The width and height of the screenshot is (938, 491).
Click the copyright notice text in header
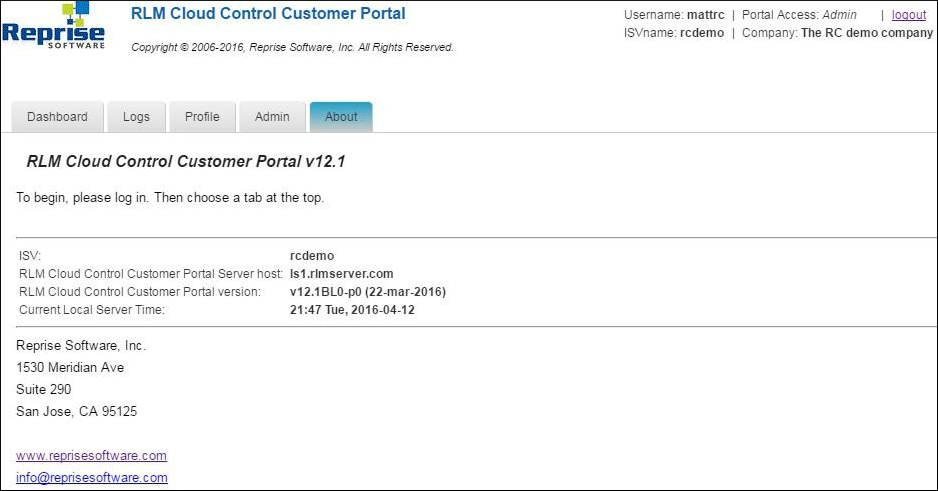point(292,47)
